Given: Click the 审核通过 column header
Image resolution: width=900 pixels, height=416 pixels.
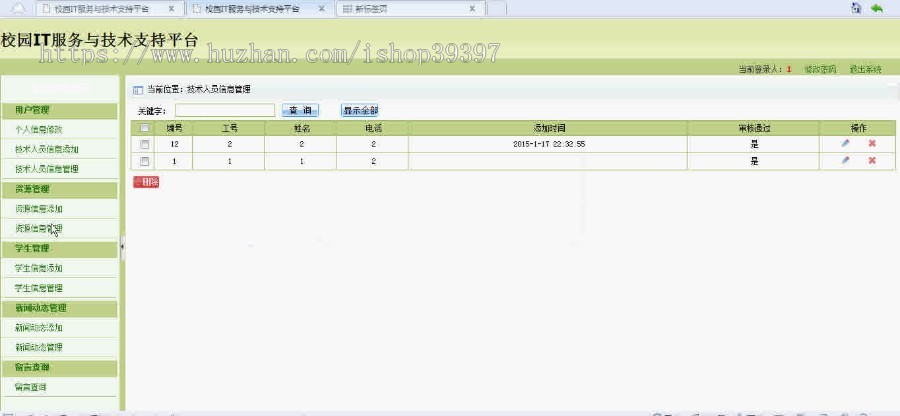Looking at the screenshot, I should point(754,128).
